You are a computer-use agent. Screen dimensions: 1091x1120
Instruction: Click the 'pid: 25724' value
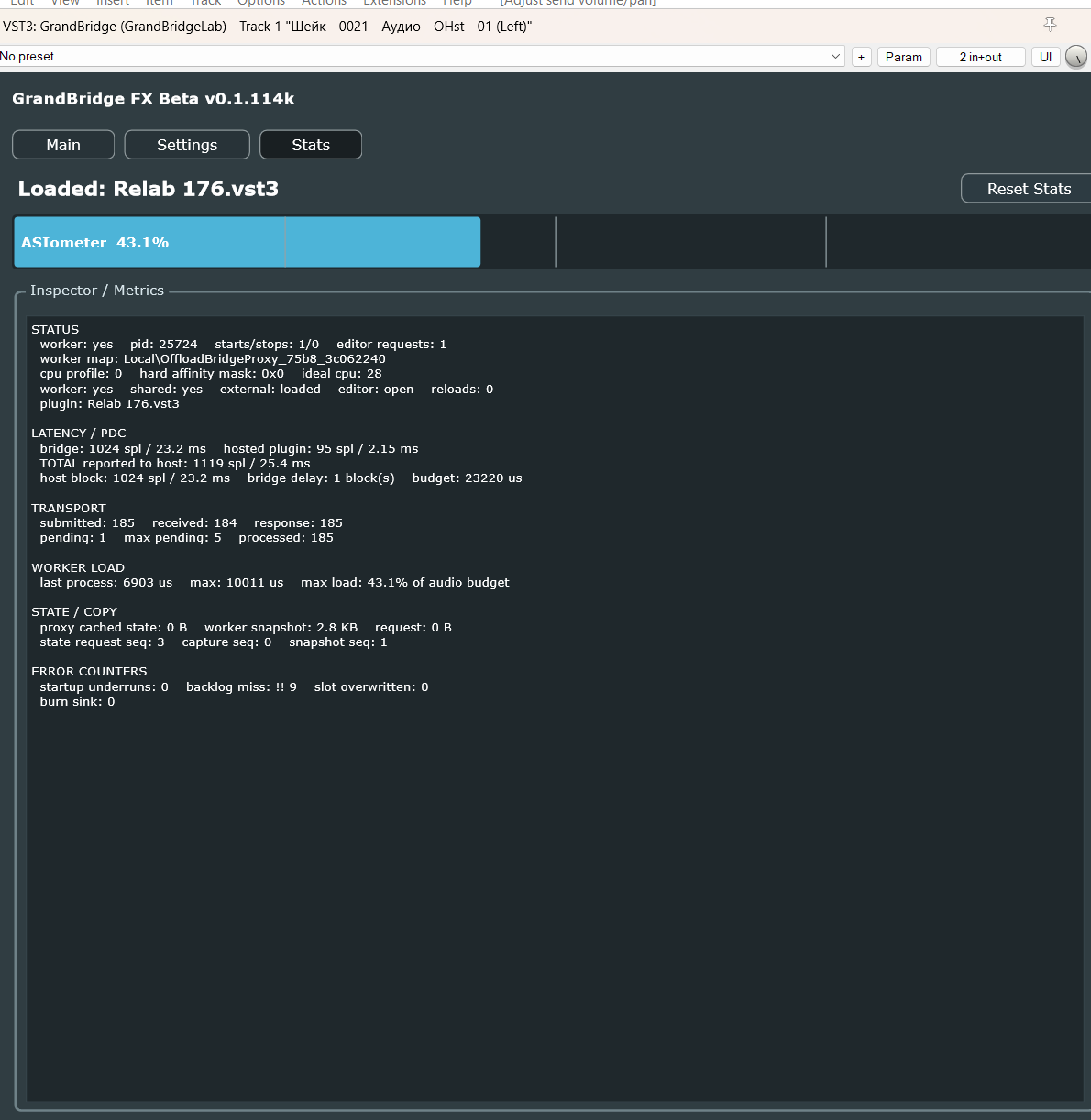coord(164,345)
